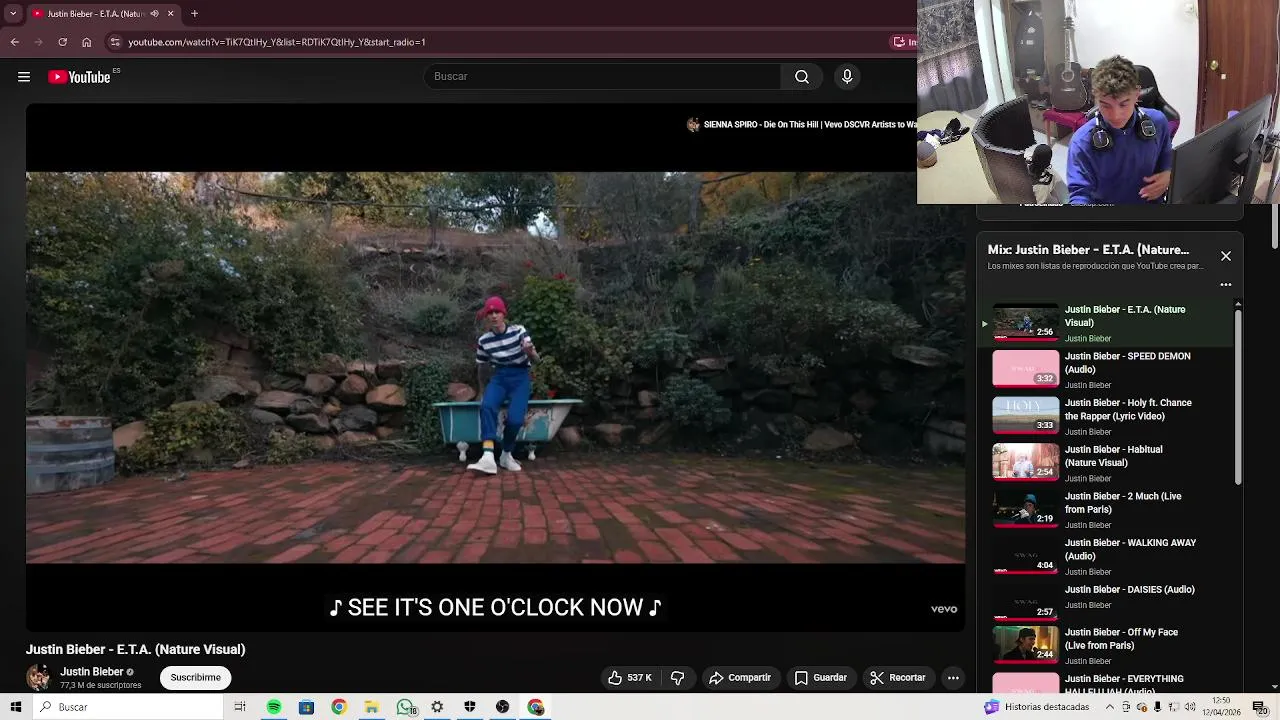1280x720 pixels.
Task: Click the Windows taskbar search box
Action: click(x=127, y=707)
